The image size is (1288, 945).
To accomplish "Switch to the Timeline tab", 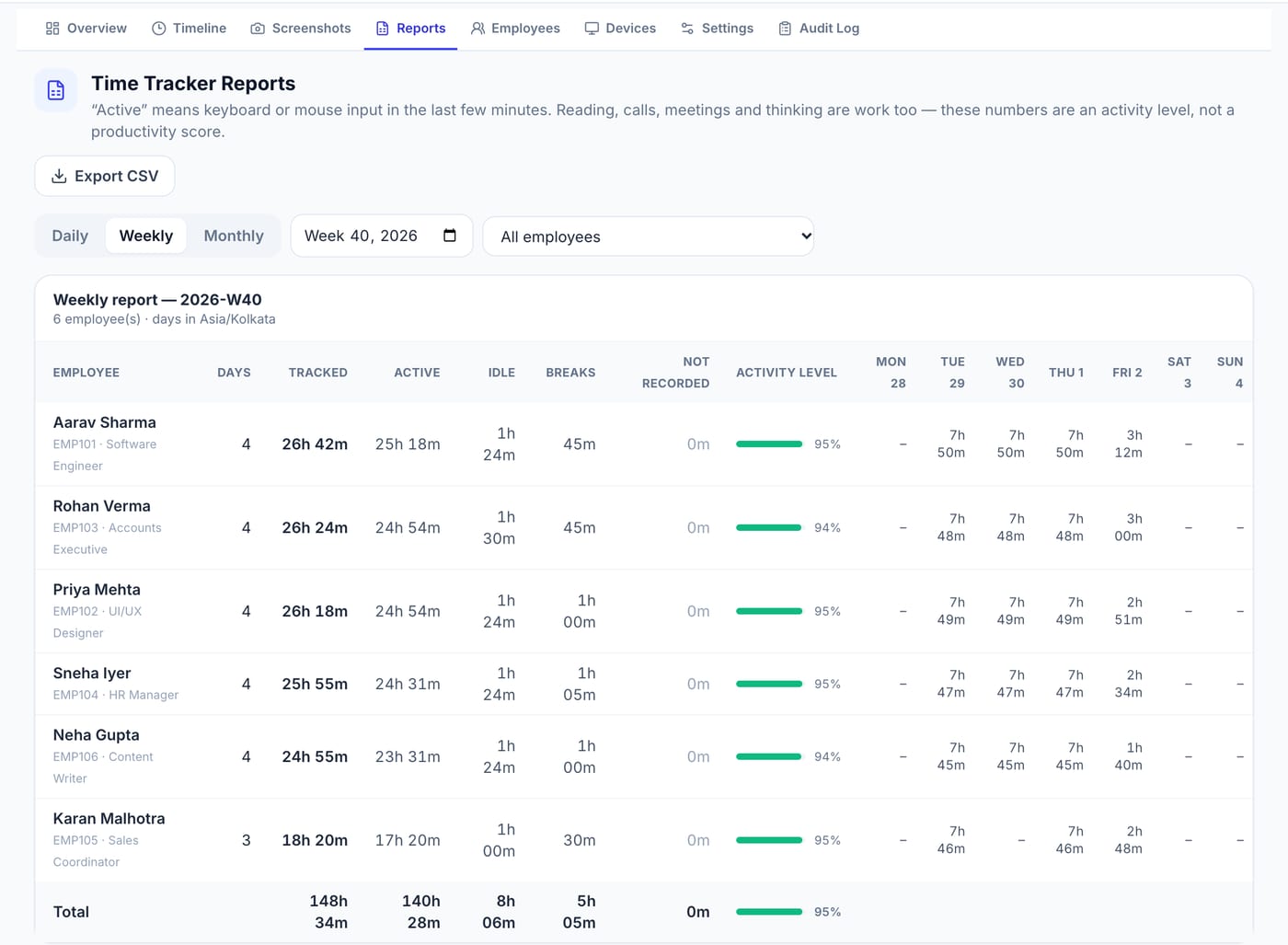I will pos(189,29).
